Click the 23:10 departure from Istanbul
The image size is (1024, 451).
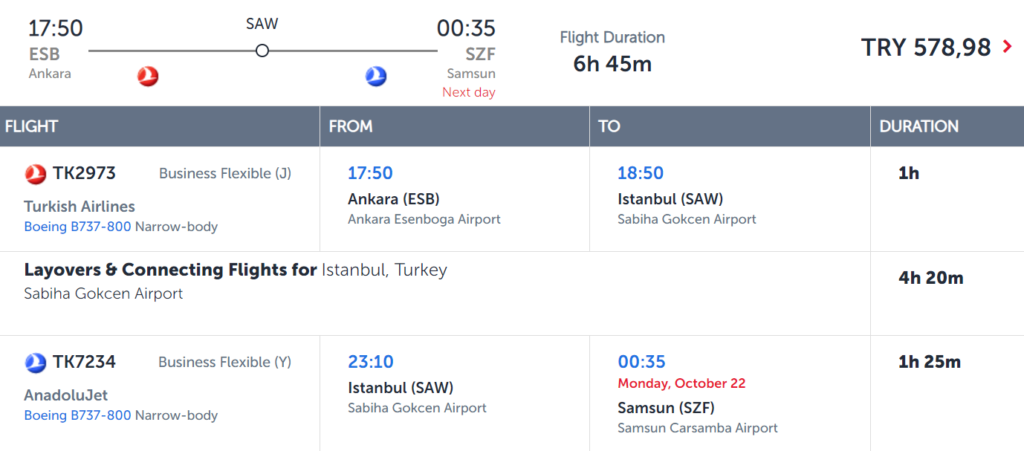coord(370,362)
